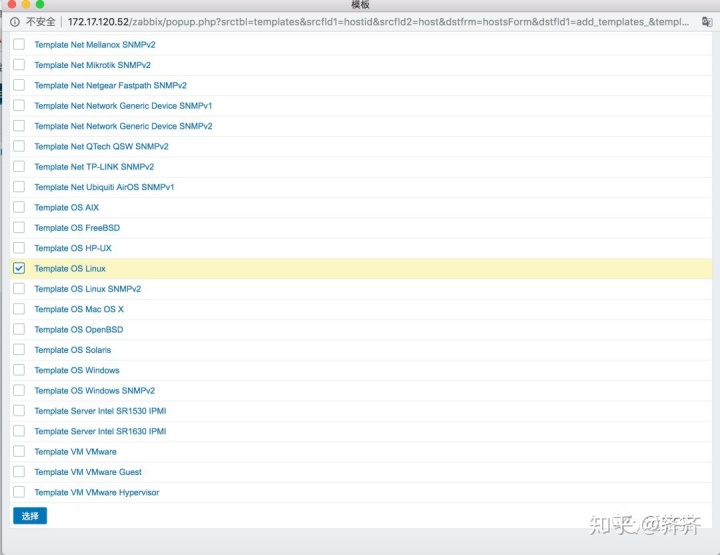Open Template OS HP-UX link
The height and width of the screenshot is (555, 720).
click(x=73, y=248)
